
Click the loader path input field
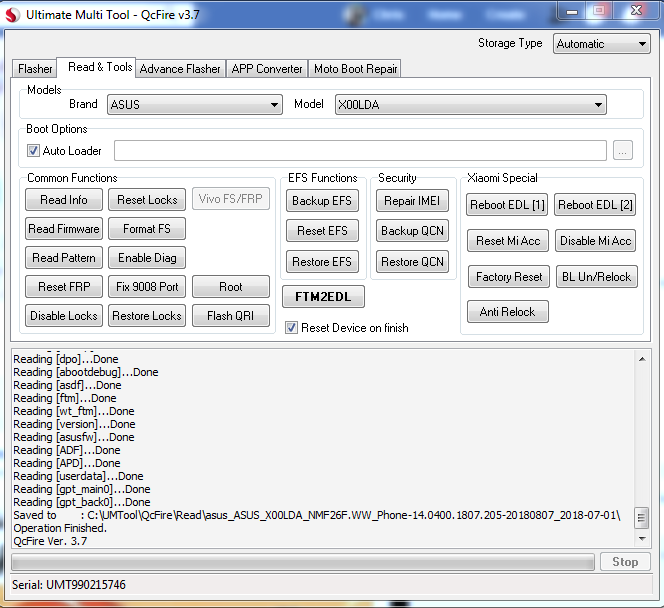[360, 150]
